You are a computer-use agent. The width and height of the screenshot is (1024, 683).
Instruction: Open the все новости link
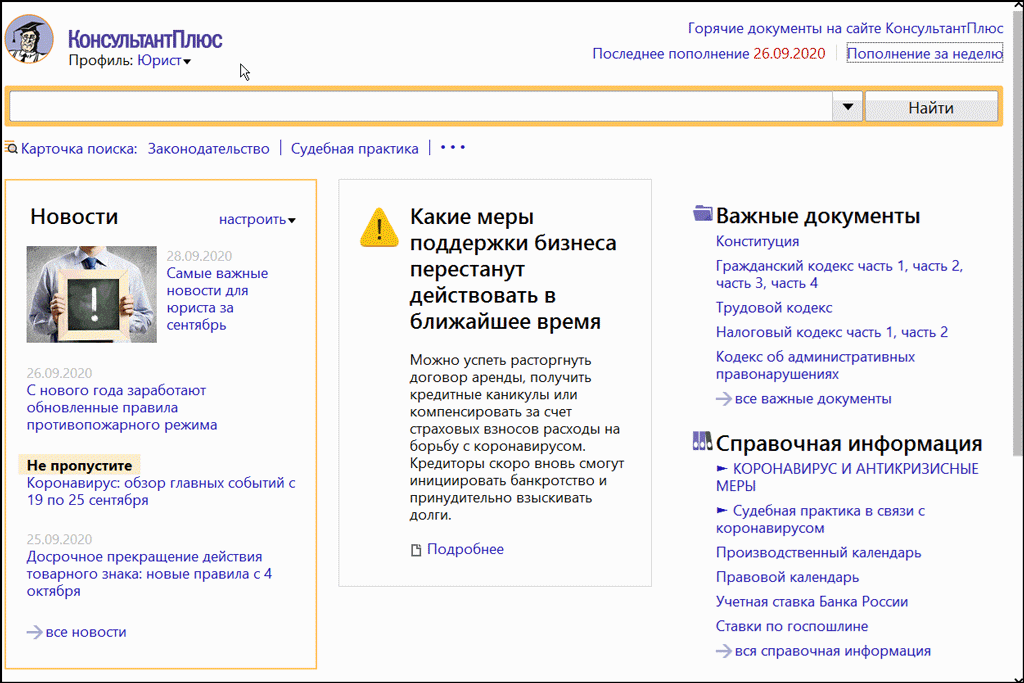tap(86, 632)
